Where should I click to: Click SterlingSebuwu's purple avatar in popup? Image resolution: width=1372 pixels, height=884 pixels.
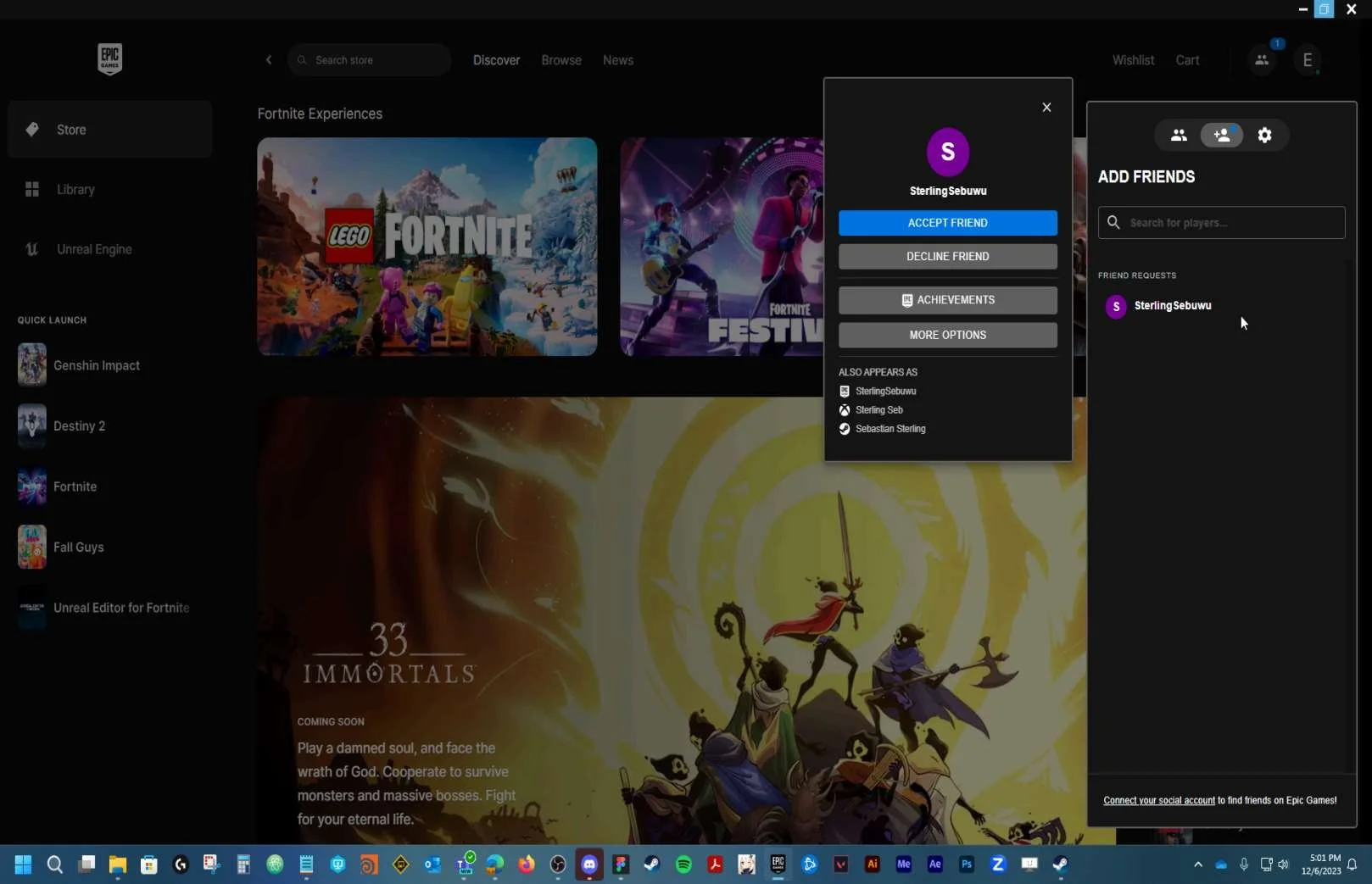point(948,152)
